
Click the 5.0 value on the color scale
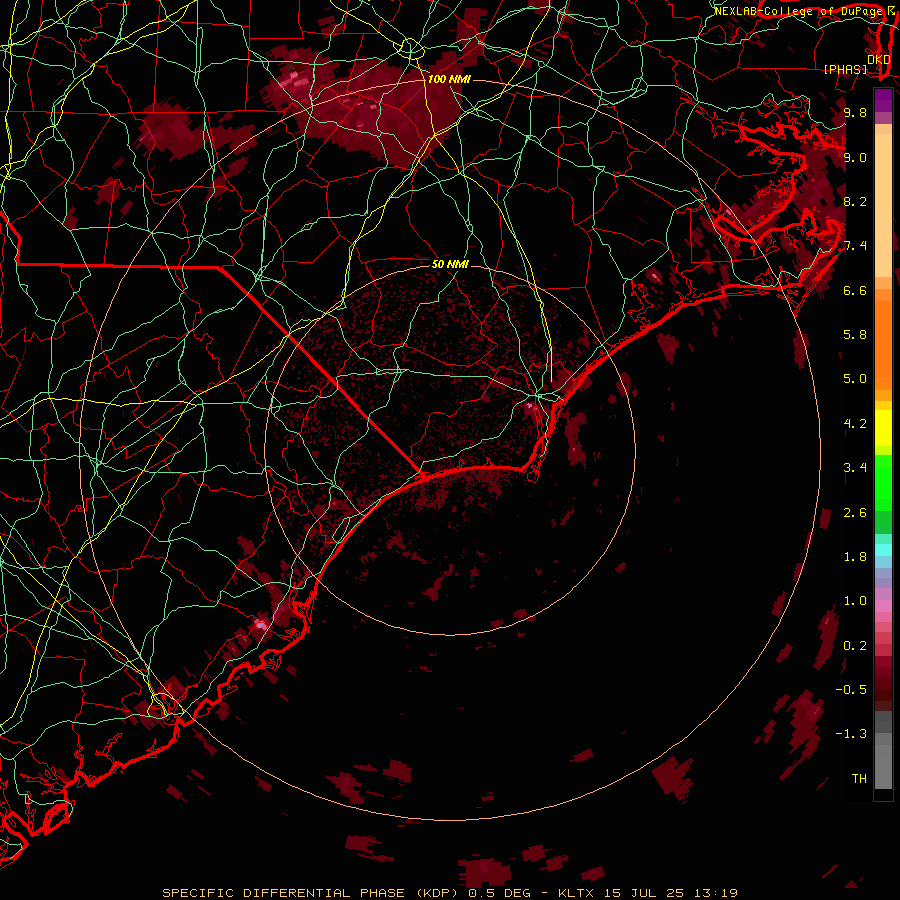click(855, 379)
